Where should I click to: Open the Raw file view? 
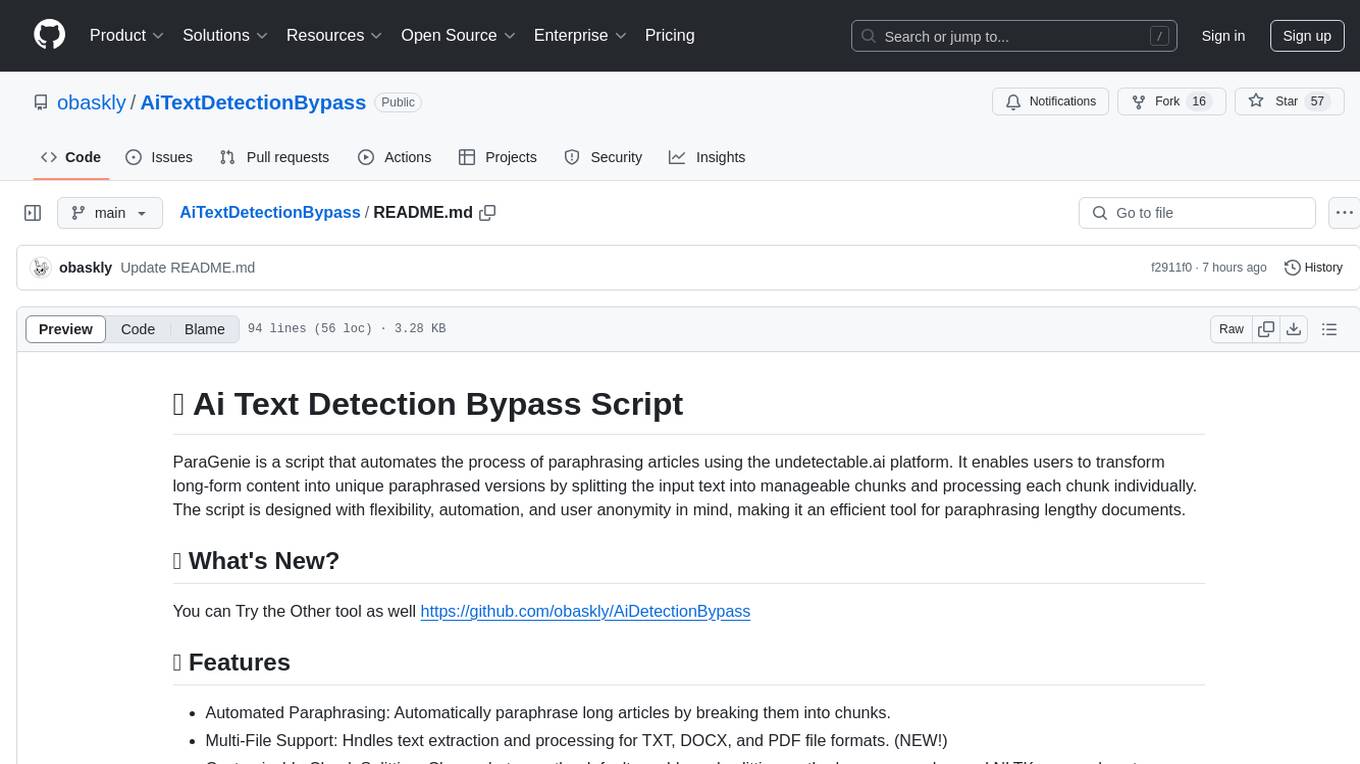coord(1231,329)
